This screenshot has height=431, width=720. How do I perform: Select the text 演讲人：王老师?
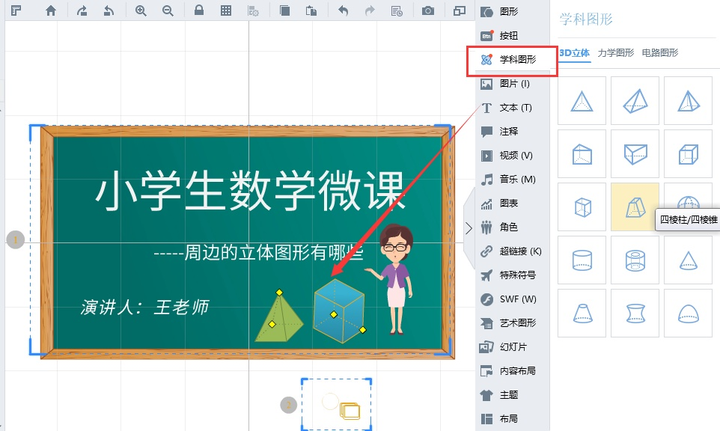click(x=145, y=307)
